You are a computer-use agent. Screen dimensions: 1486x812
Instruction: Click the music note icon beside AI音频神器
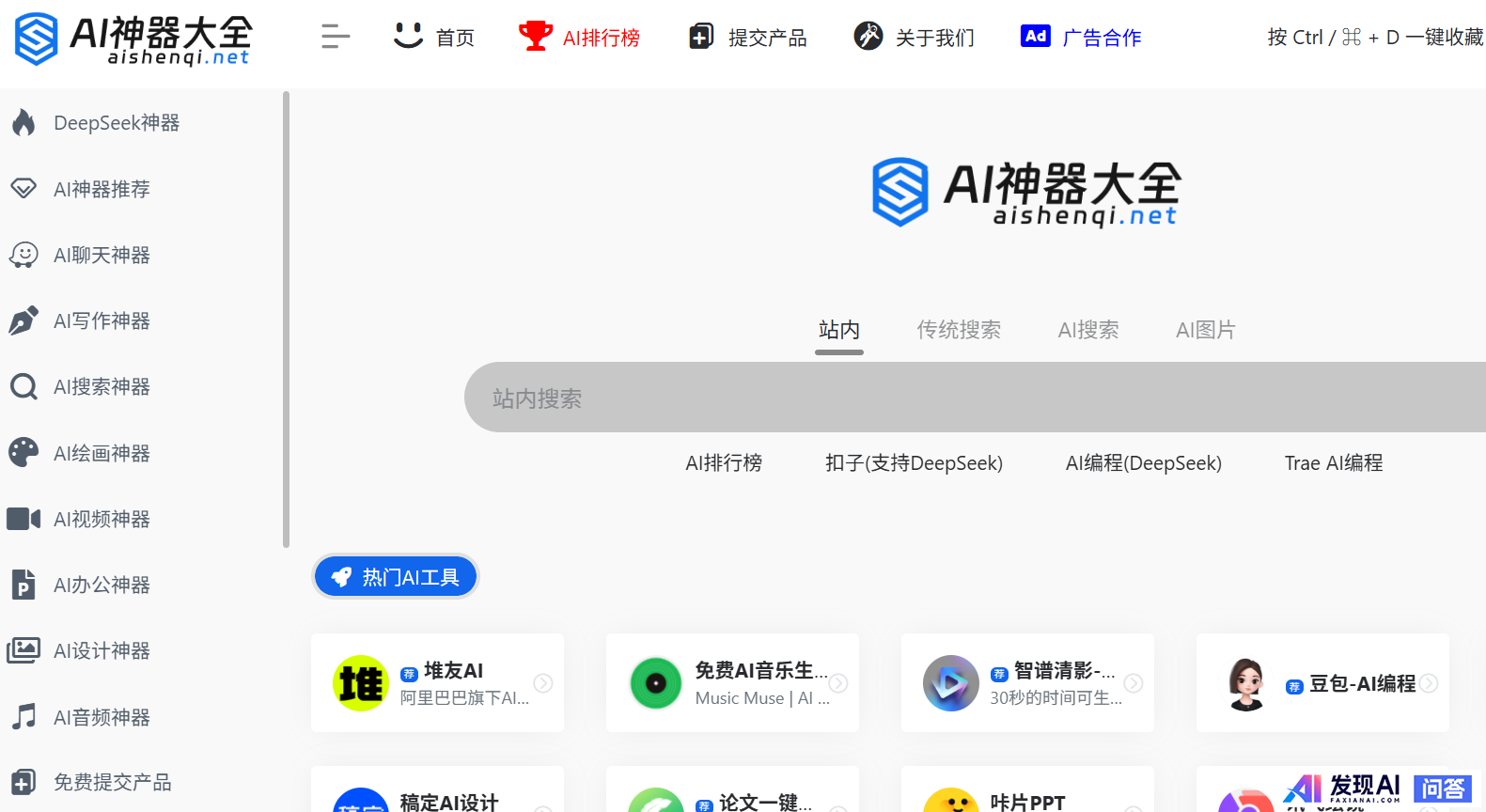pos(23,717)
